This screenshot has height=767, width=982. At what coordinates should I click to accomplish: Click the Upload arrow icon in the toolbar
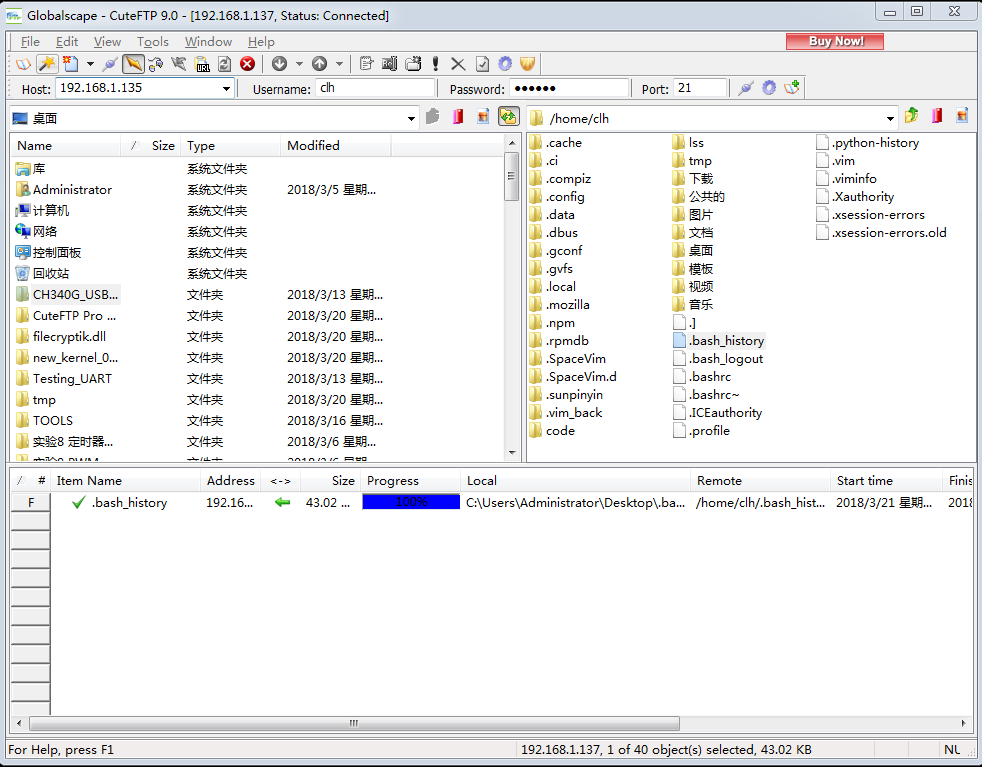pyautogui.click(x=319, y=64)
